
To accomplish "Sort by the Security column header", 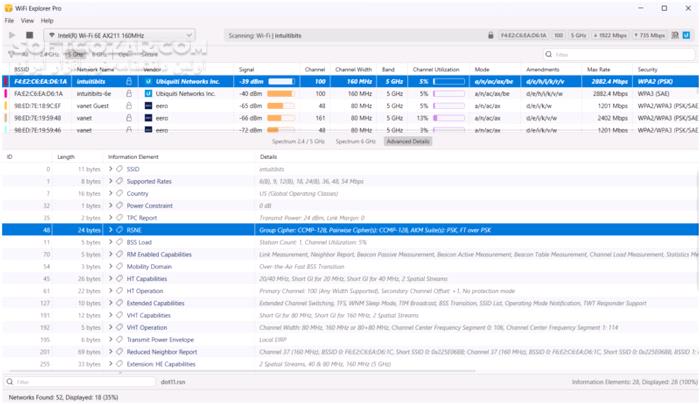I will [x=647, y=70].
